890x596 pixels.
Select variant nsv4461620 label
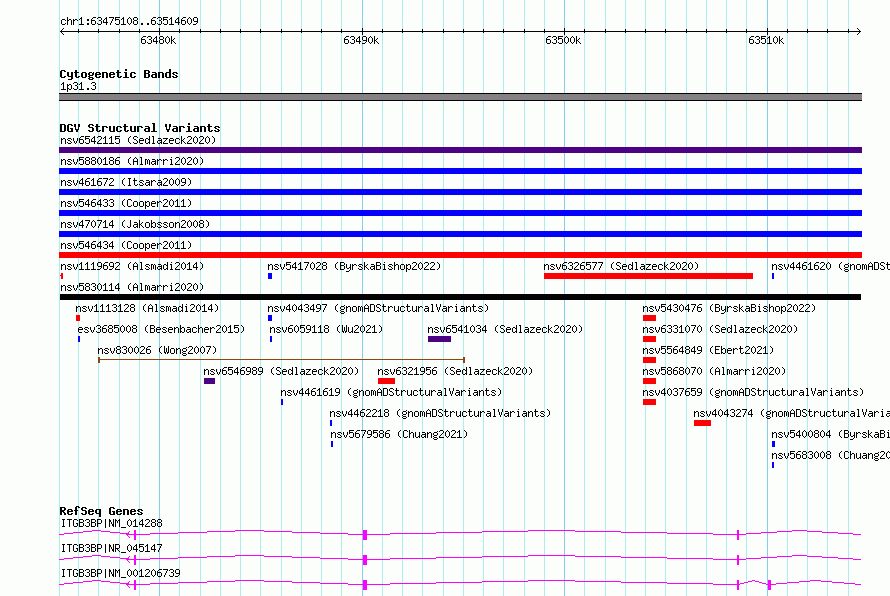[830, 266]
